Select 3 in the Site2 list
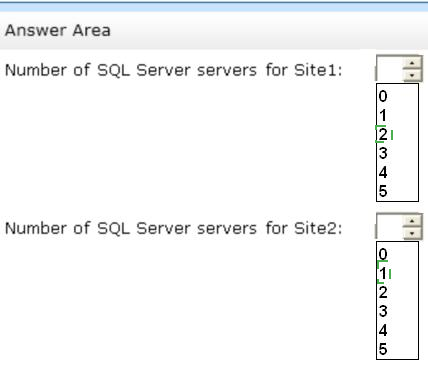The width and height of the screenshot is (428, 367). [383, 311]
